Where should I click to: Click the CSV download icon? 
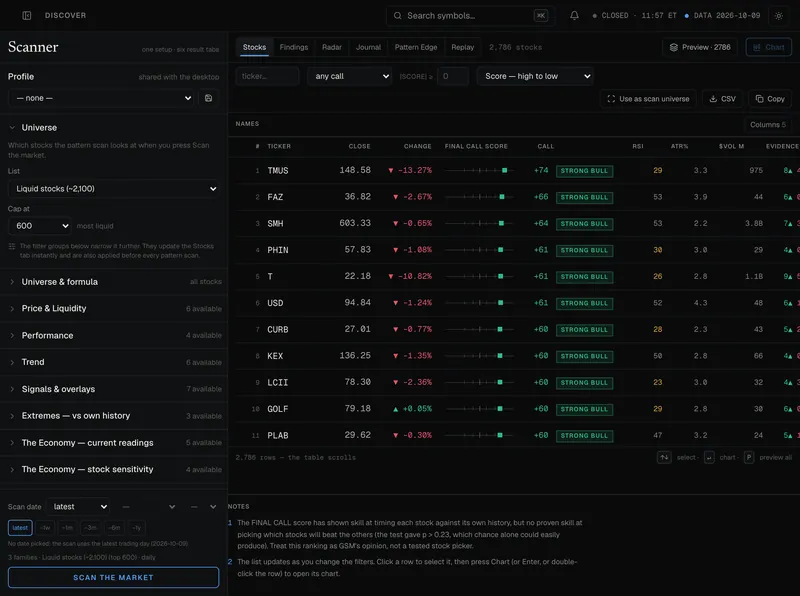pyautogui.click(x=713, y=99)
